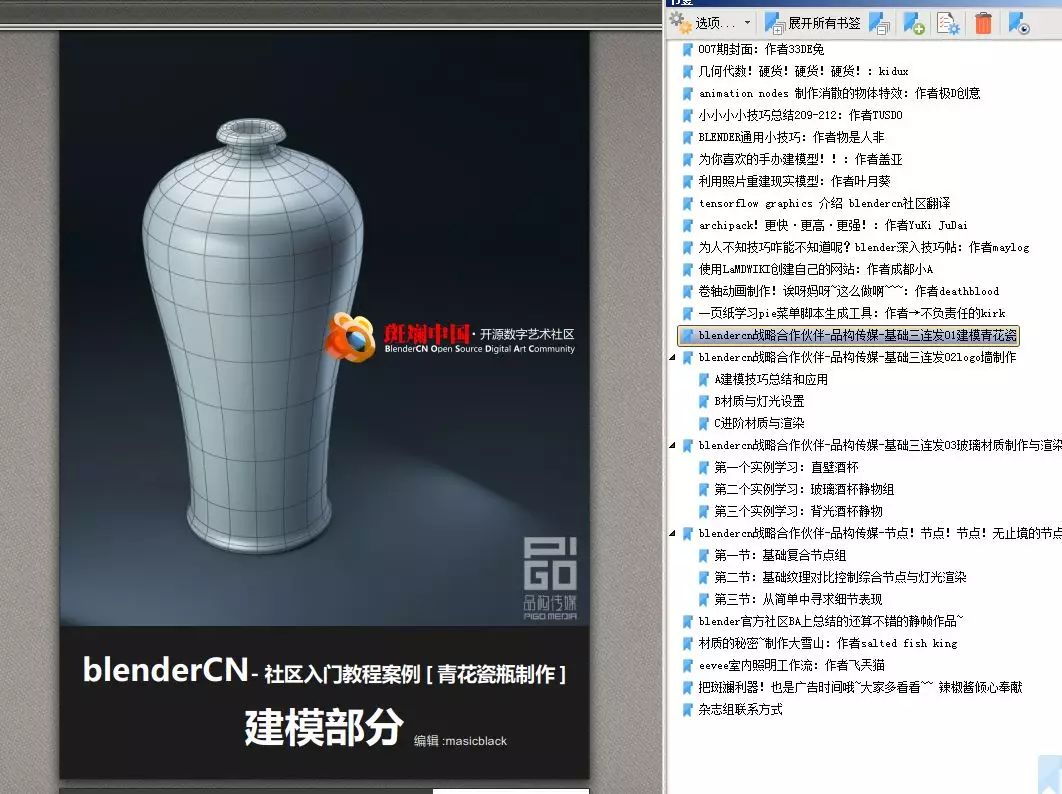Open sub-bookmark C进阶材质与渲染
Image resolution: width=1062 pixels, height=794 pixels.
759,423
